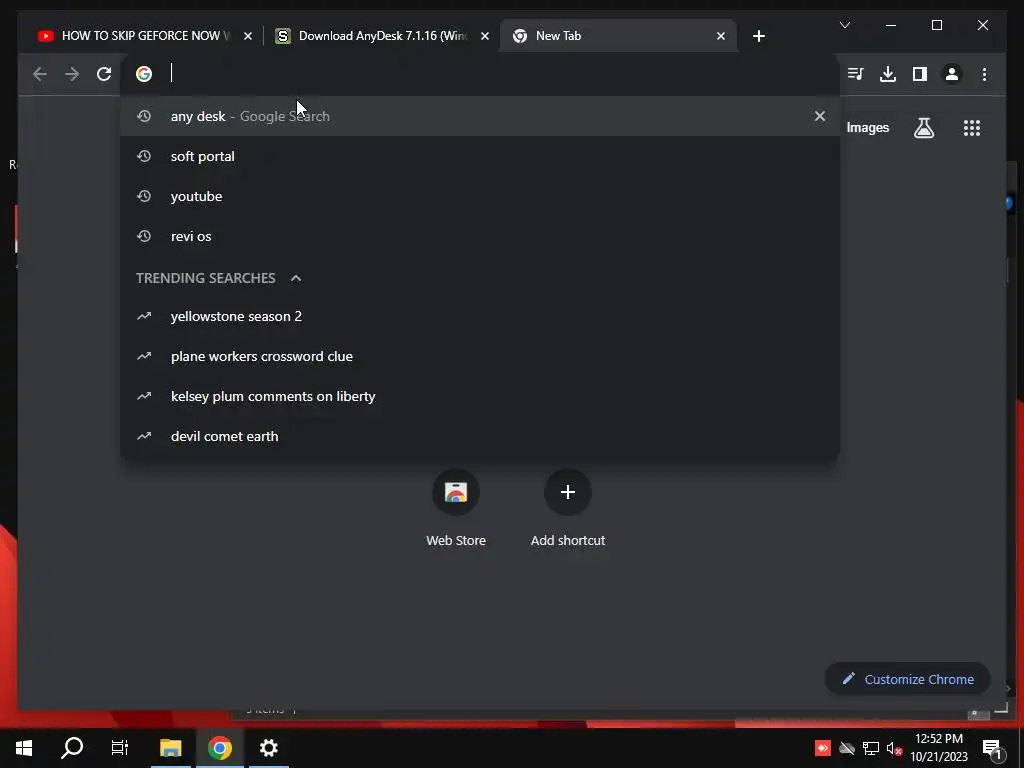Open the tab search dropdown arrow
The height and width of the screenshot is (768, 1024).
(x=844, y=25)
